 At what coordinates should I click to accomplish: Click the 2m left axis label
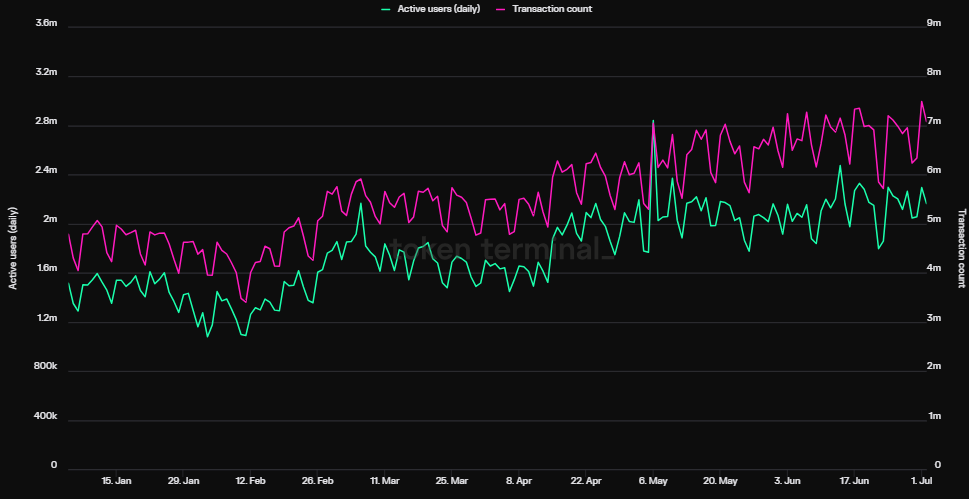tap(51, 220)
